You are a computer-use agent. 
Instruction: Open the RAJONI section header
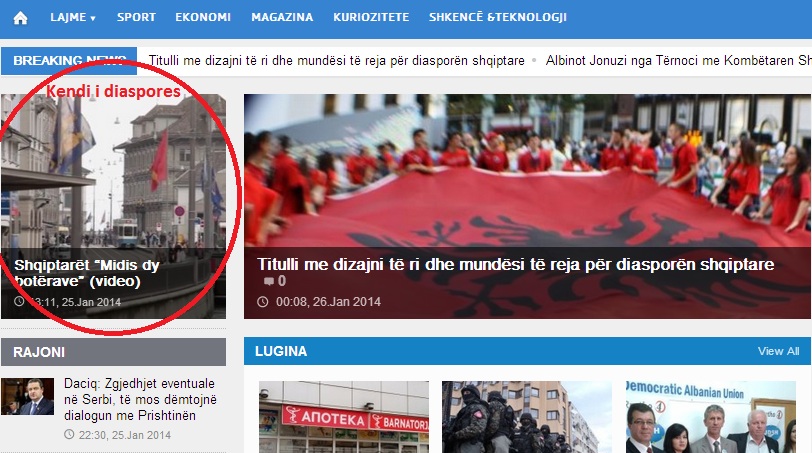pyautogui.click(x=113, y=352)
